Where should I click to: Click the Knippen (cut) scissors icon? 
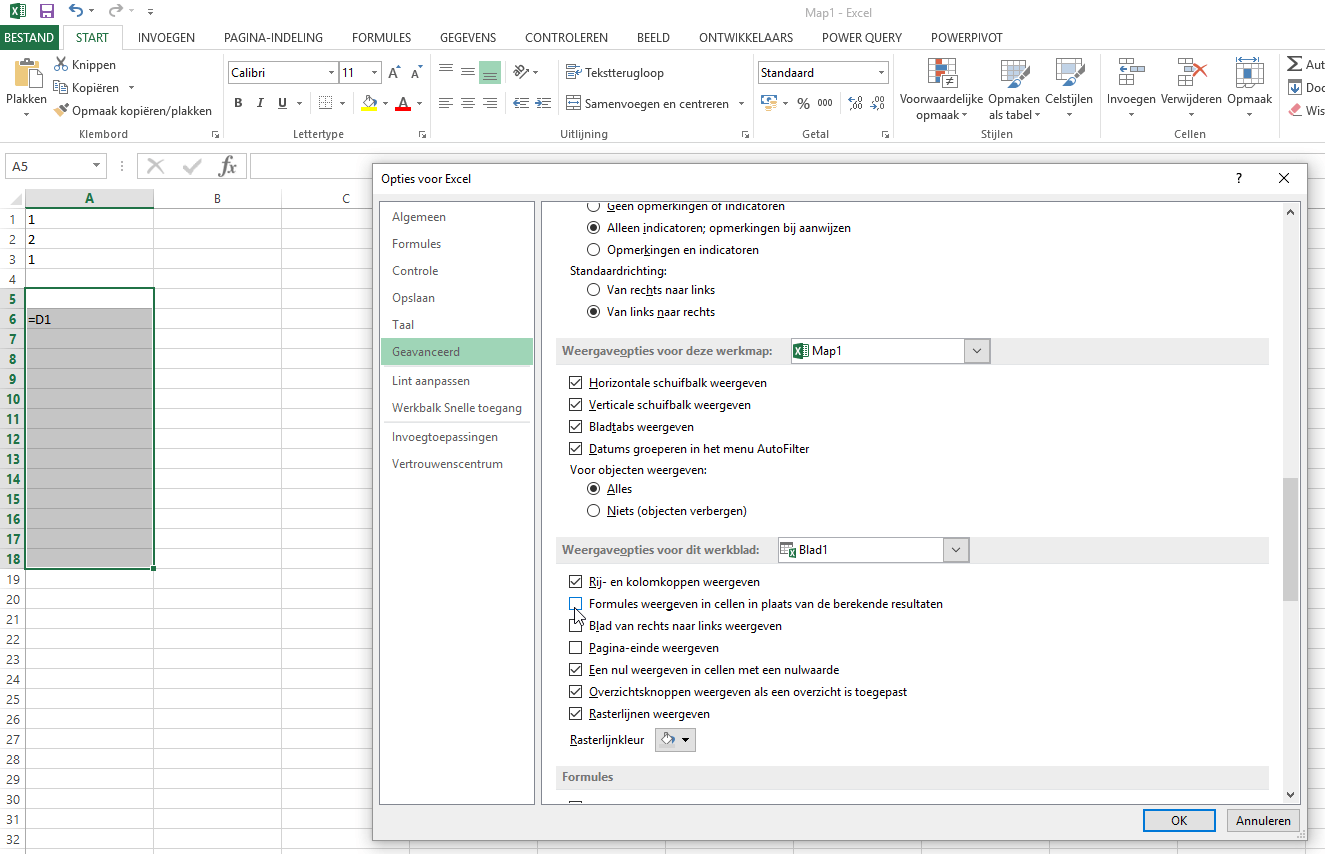coord(61,65)
